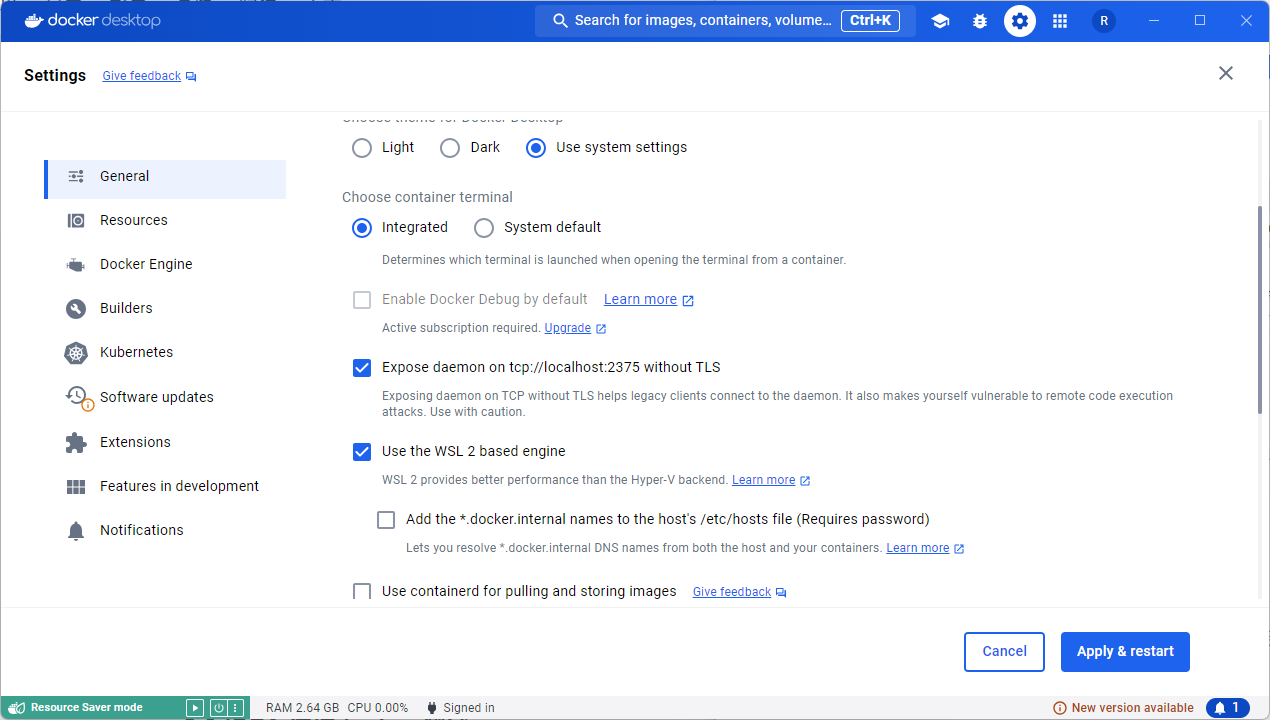Click the Resource Saver mode leaf whale icon
The image size is (1270, 720).
pos(16,708)
